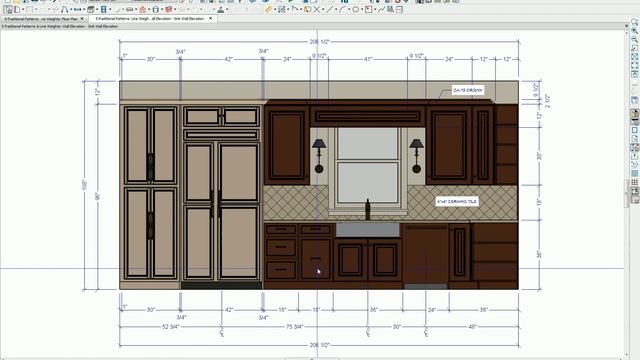The width and height of the screenshot is (640, 360).
Task: Select the Callout tool icon
Action: point(307,9)
